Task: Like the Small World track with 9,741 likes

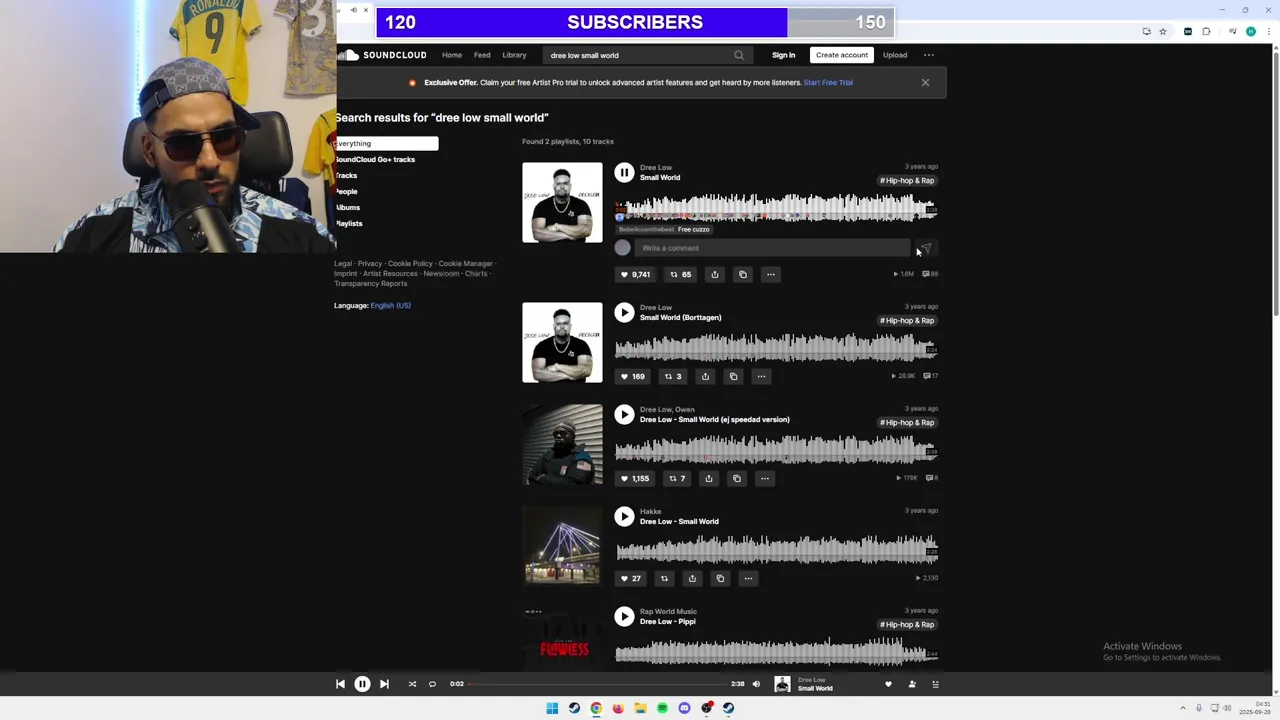Action: (x=635, y=274)
